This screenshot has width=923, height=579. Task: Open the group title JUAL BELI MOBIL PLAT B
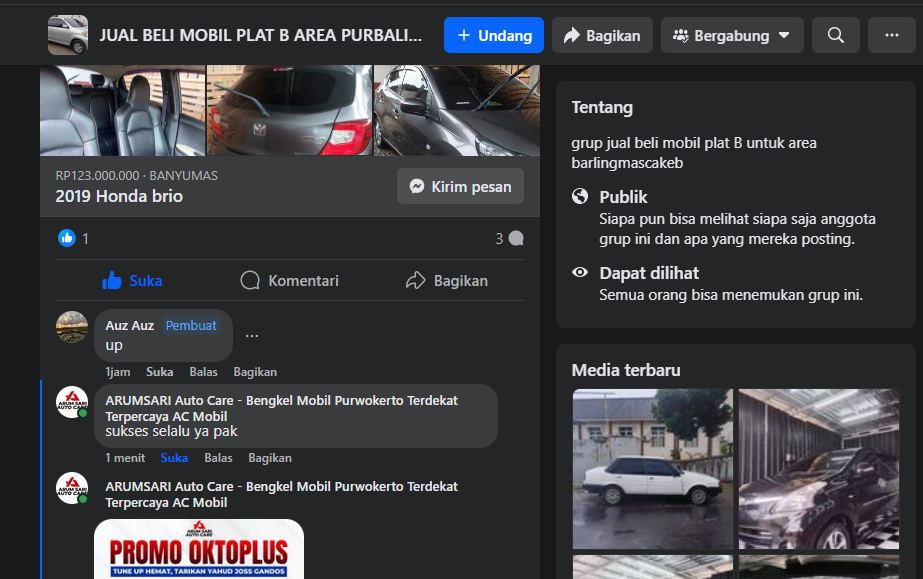(x=261, y=35)
